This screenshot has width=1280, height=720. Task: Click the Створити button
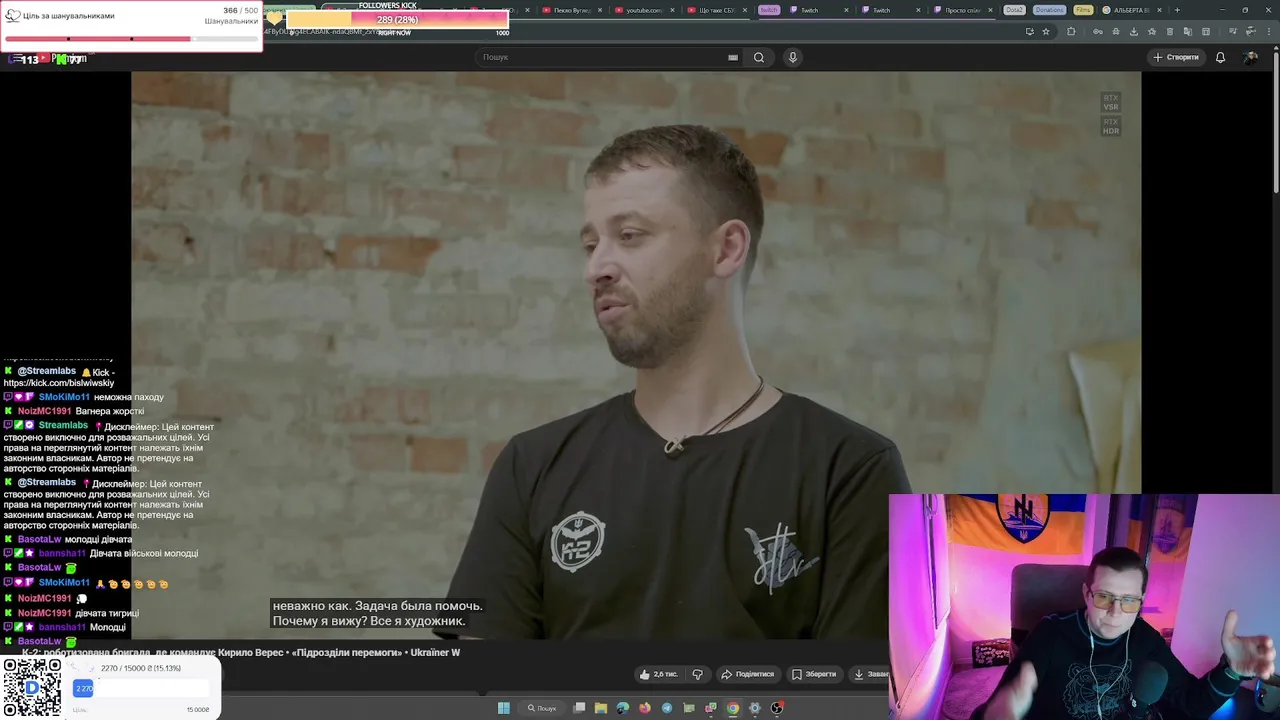click(1176, 57)
